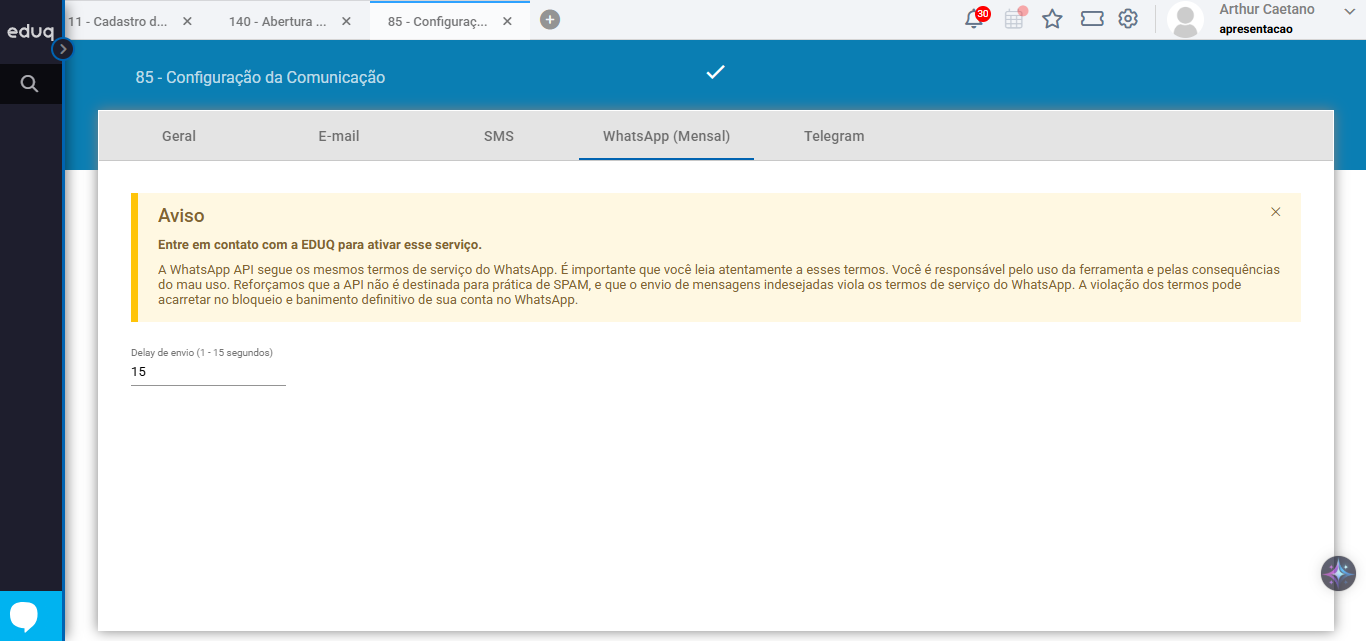Open favorites star icon
The width and height of the screenshot is (1366, 641).
[1052, 19]
